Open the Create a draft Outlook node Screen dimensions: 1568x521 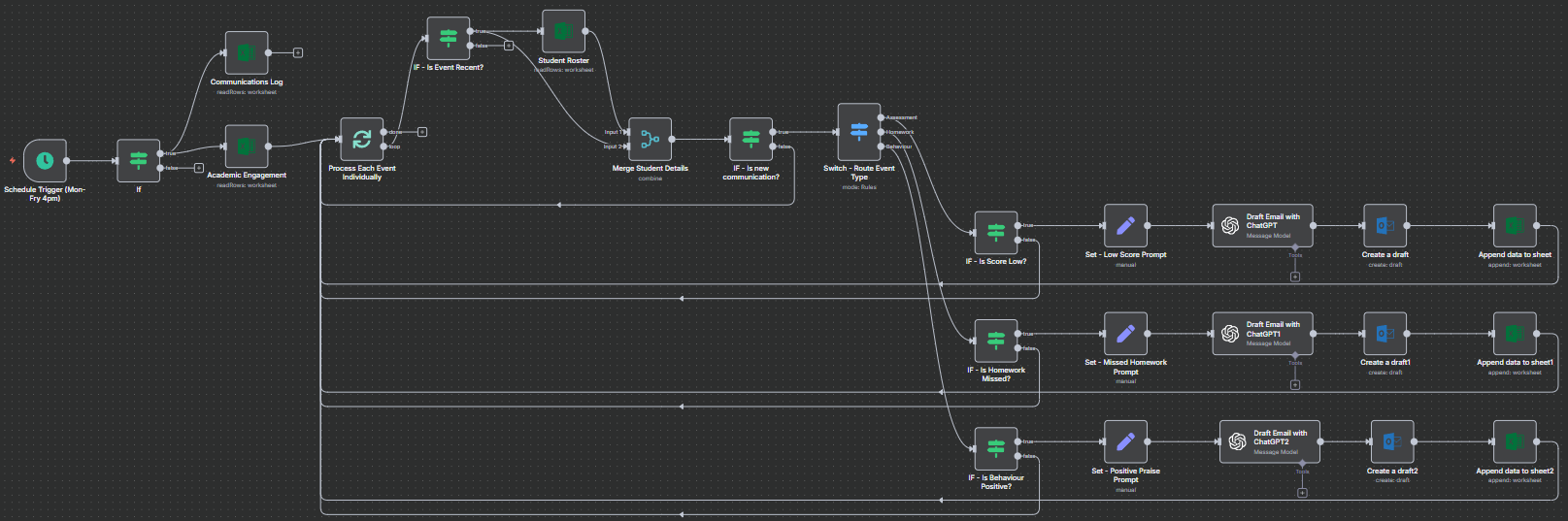click(1385, 226)
